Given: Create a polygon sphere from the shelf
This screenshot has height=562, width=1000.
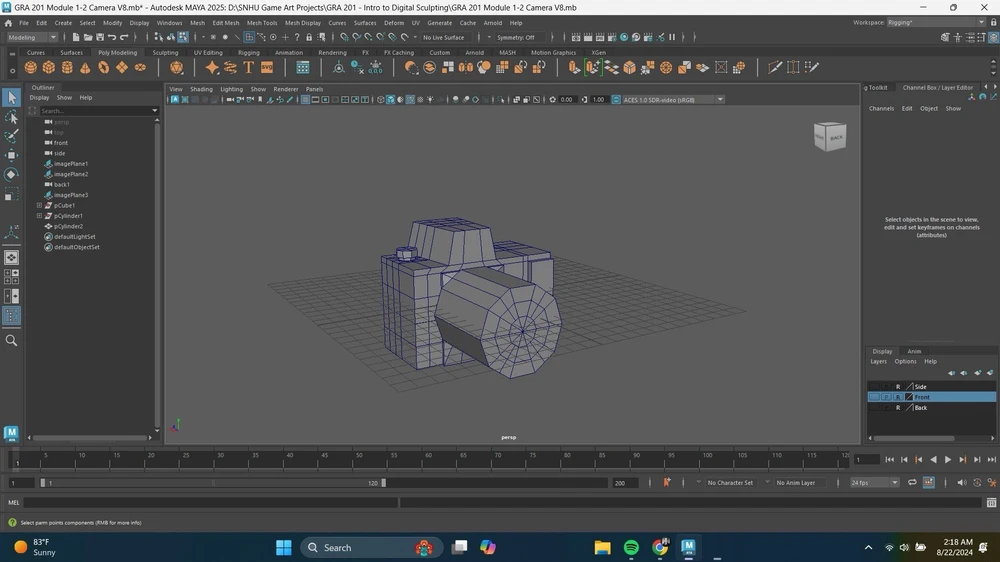Looking at the screenshot, I should pyautogui.click(x=31, y=68).
